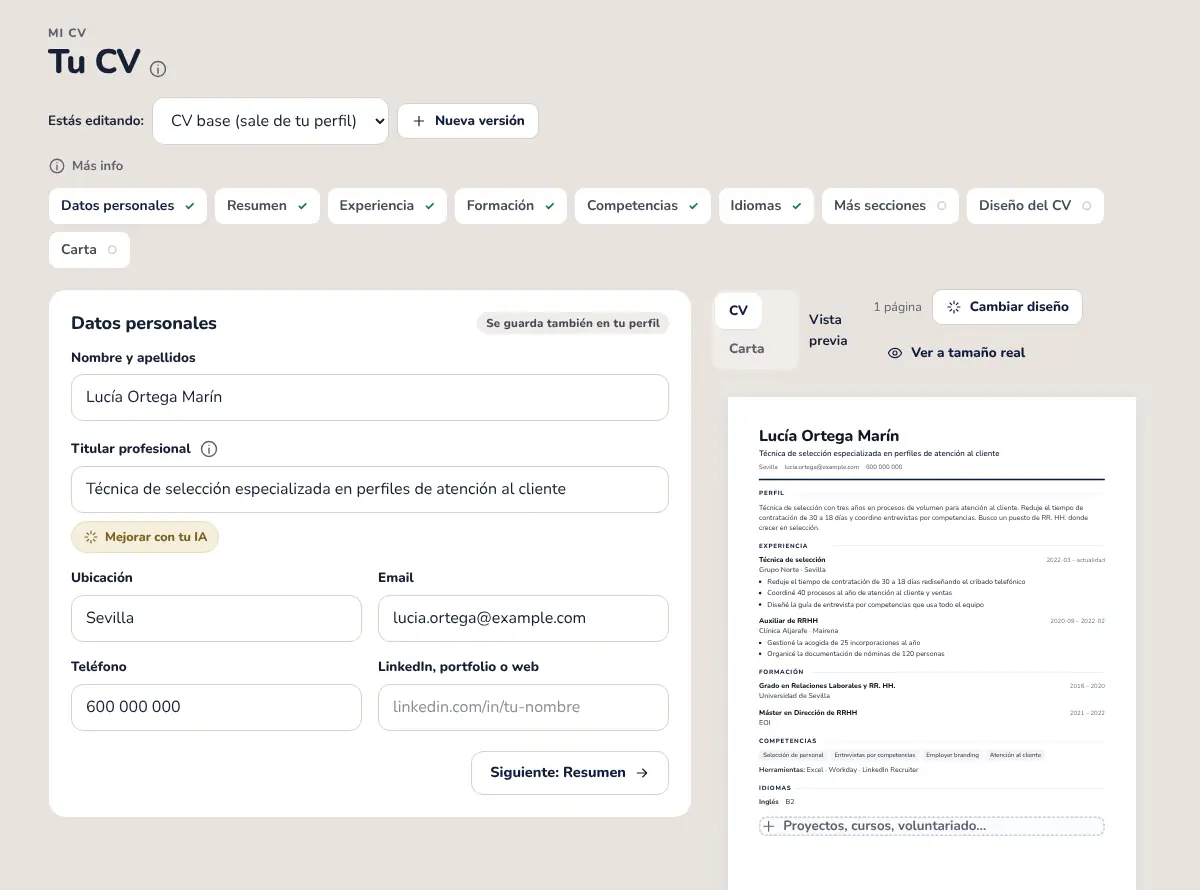Click the Se guarda también en tu perfil badge
The image size is (1200, 890).
(x=573, y=323)
